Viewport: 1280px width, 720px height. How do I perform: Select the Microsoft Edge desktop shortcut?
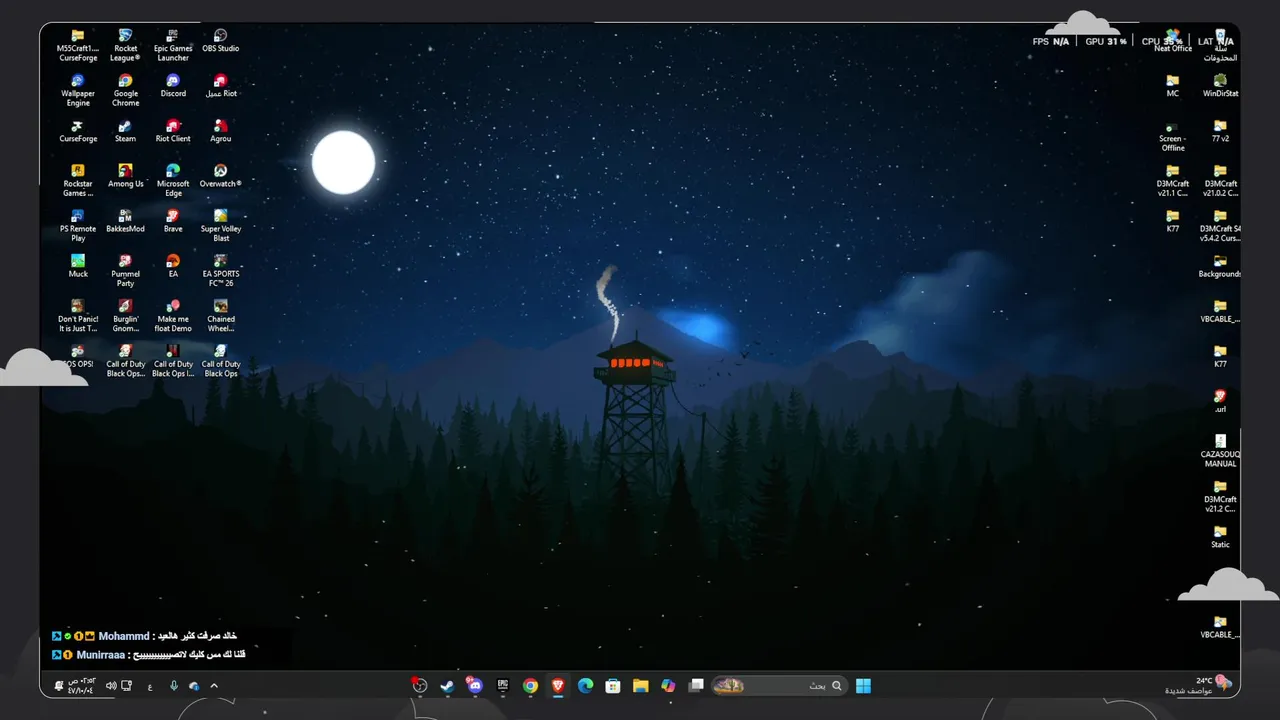(x=173, y=180)
